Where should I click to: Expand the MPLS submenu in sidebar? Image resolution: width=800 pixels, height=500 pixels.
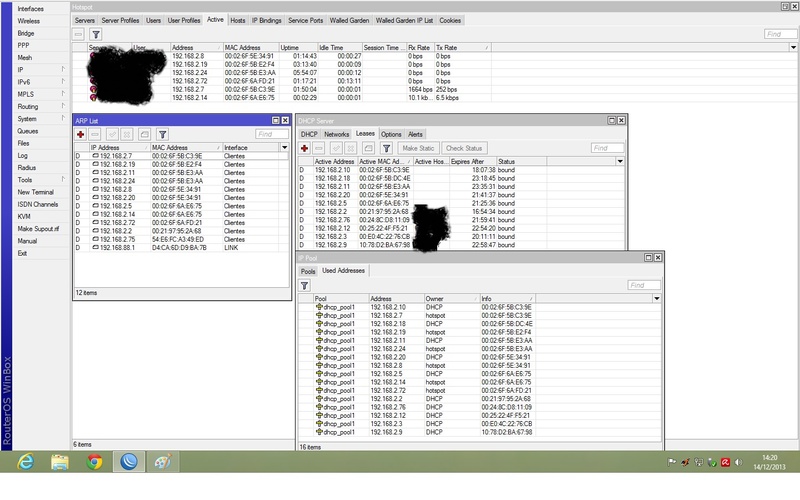[63, 94]
